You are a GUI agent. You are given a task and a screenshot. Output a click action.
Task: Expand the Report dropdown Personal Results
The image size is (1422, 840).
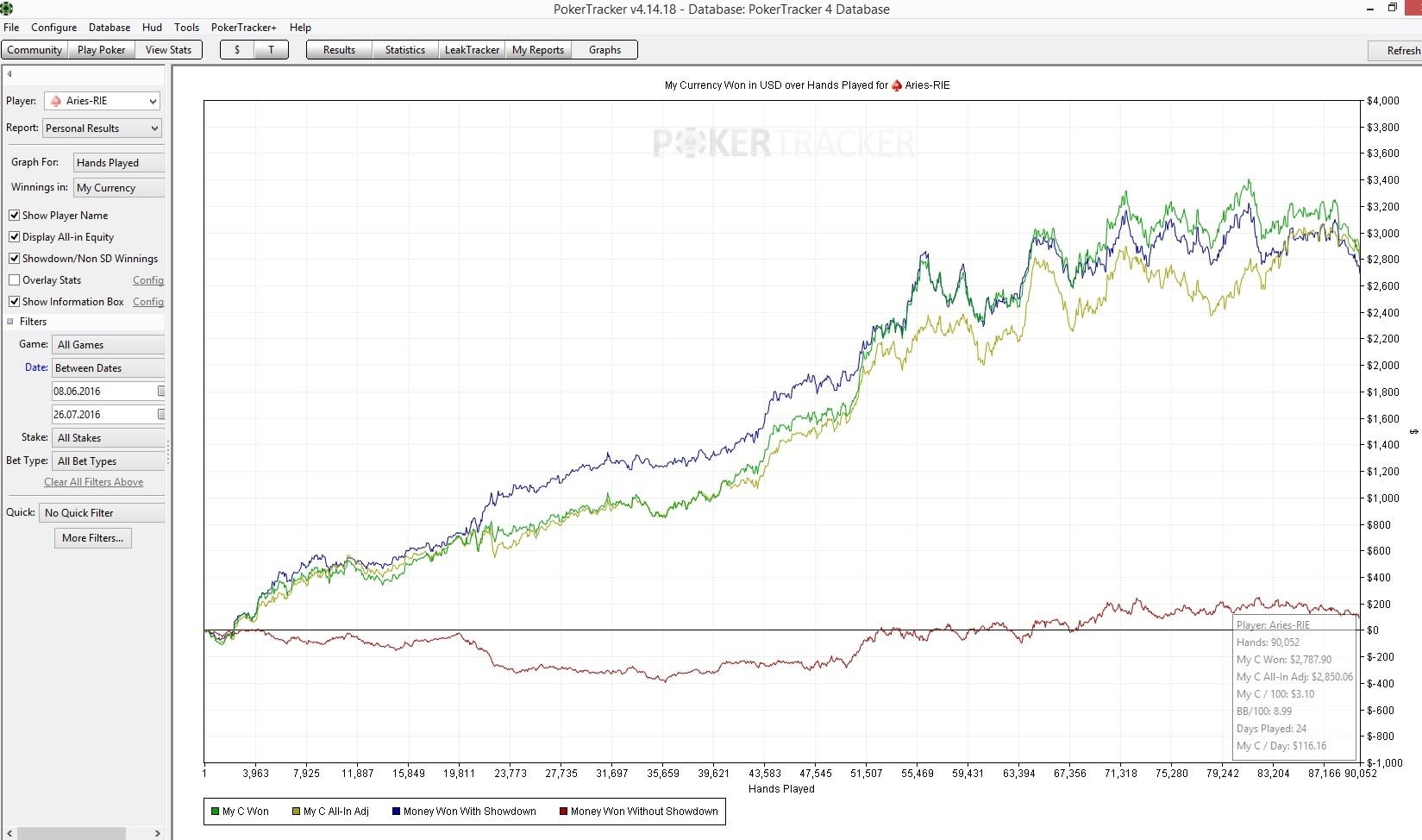click(102, 129)
